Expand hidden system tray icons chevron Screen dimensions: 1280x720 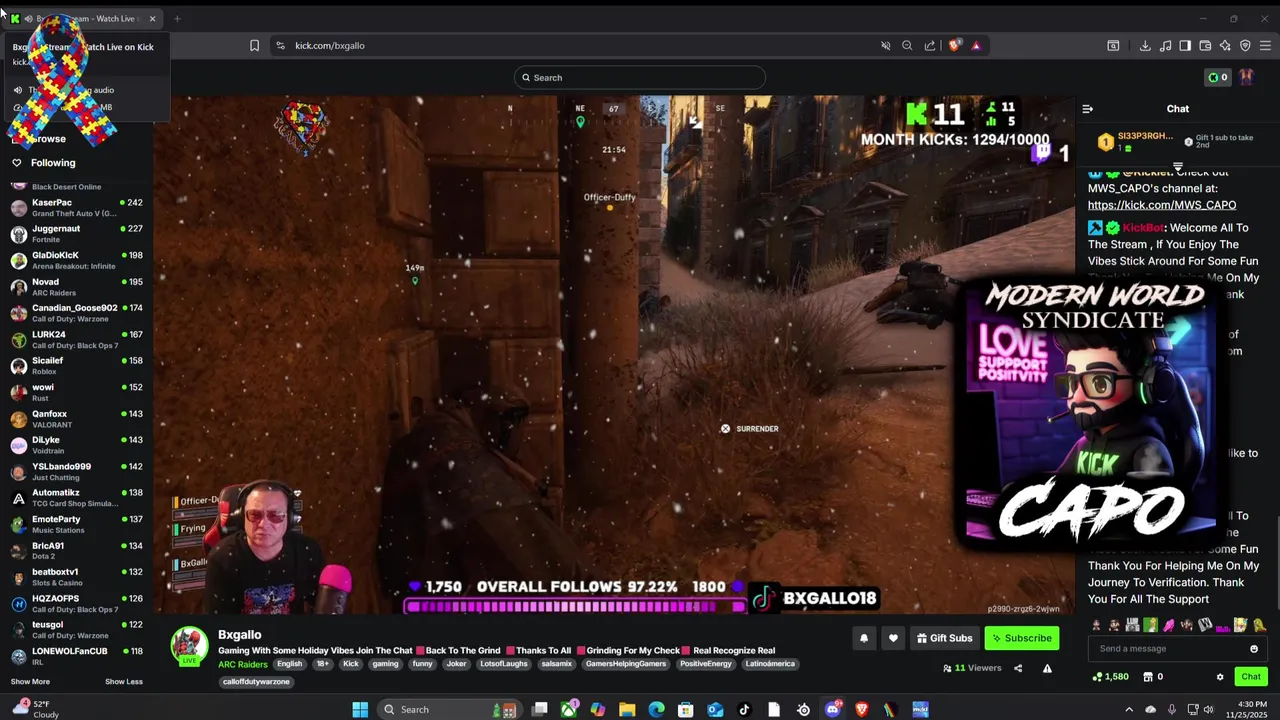click(1129, 710)
